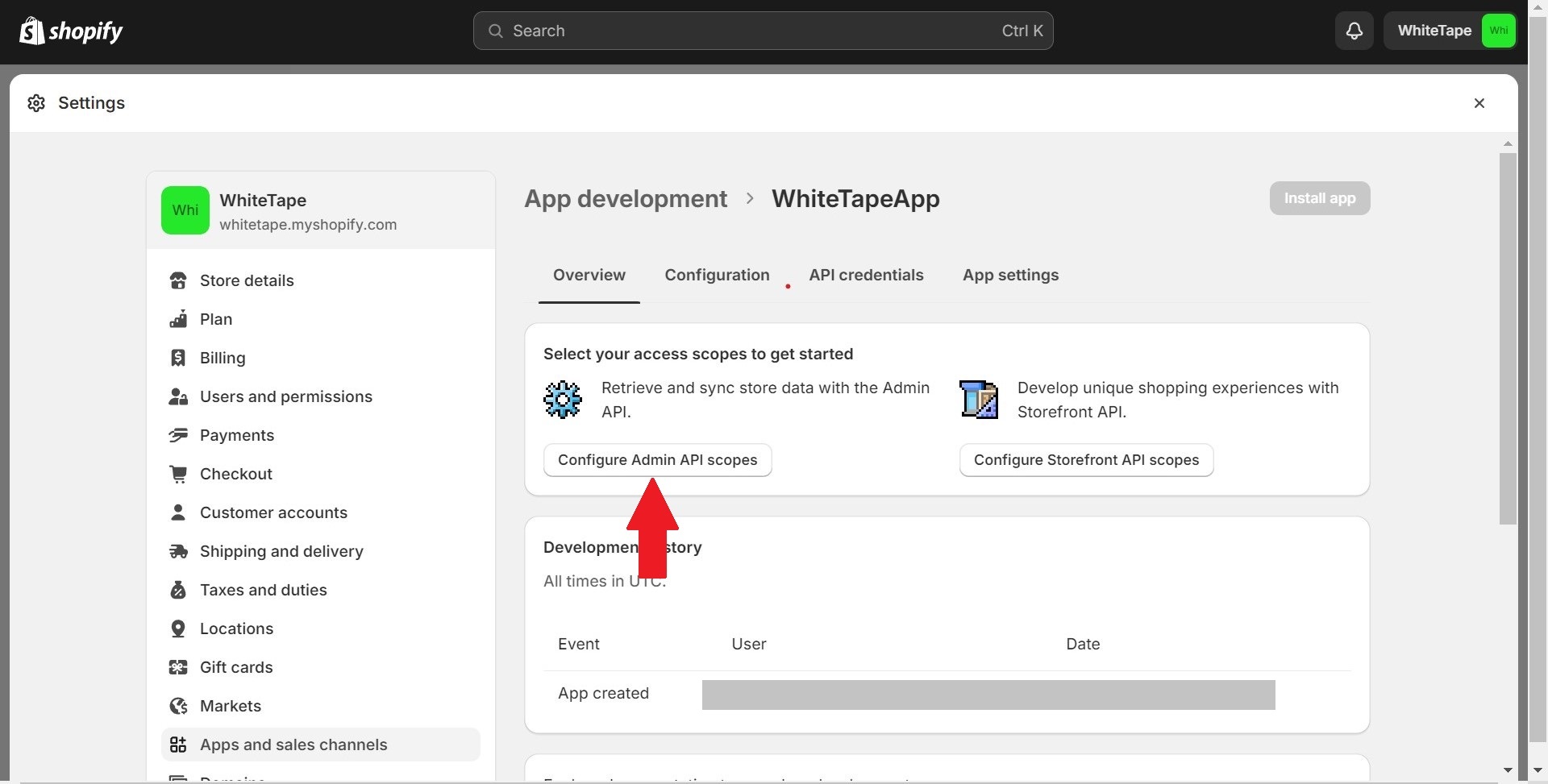The width and height of the screenshot is (1548, 784).
Task: Click the Apps and sales channels icon
Action: pyautogui.click(x=178, y=745)
